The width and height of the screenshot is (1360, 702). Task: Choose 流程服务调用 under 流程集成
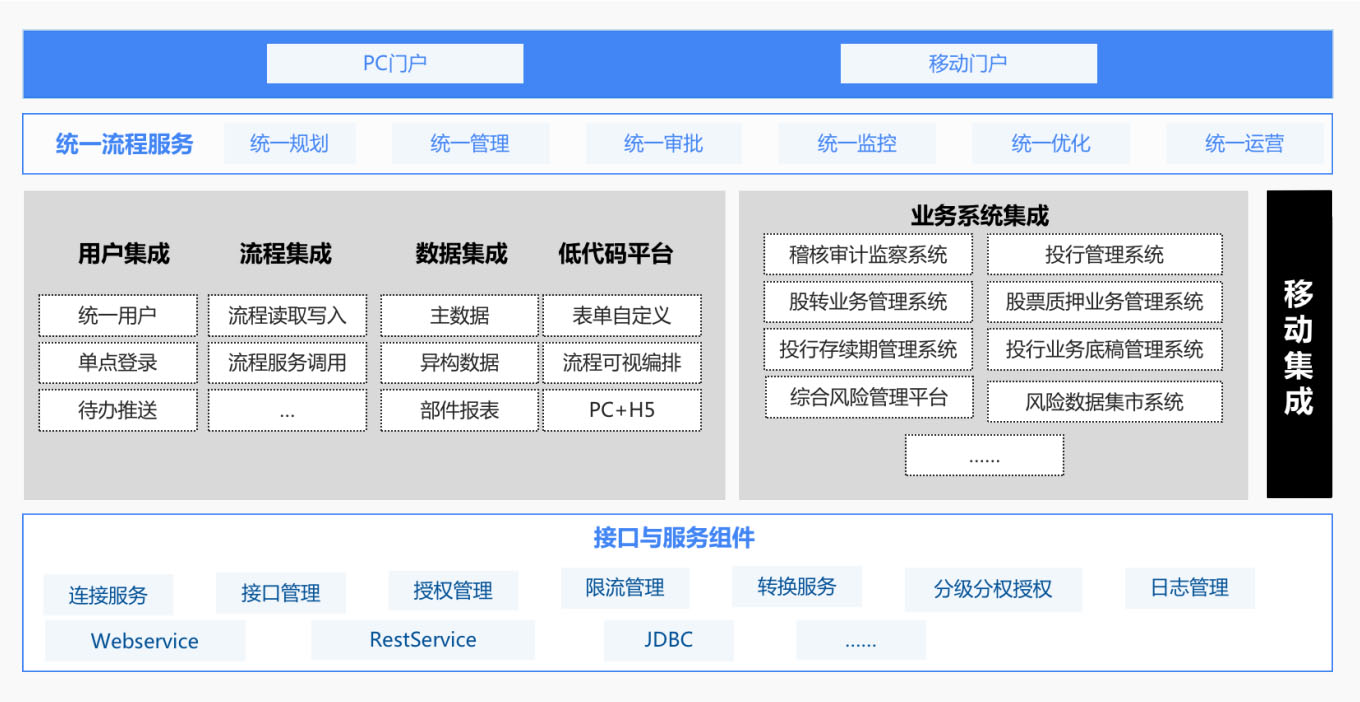[x=287, y=363]
